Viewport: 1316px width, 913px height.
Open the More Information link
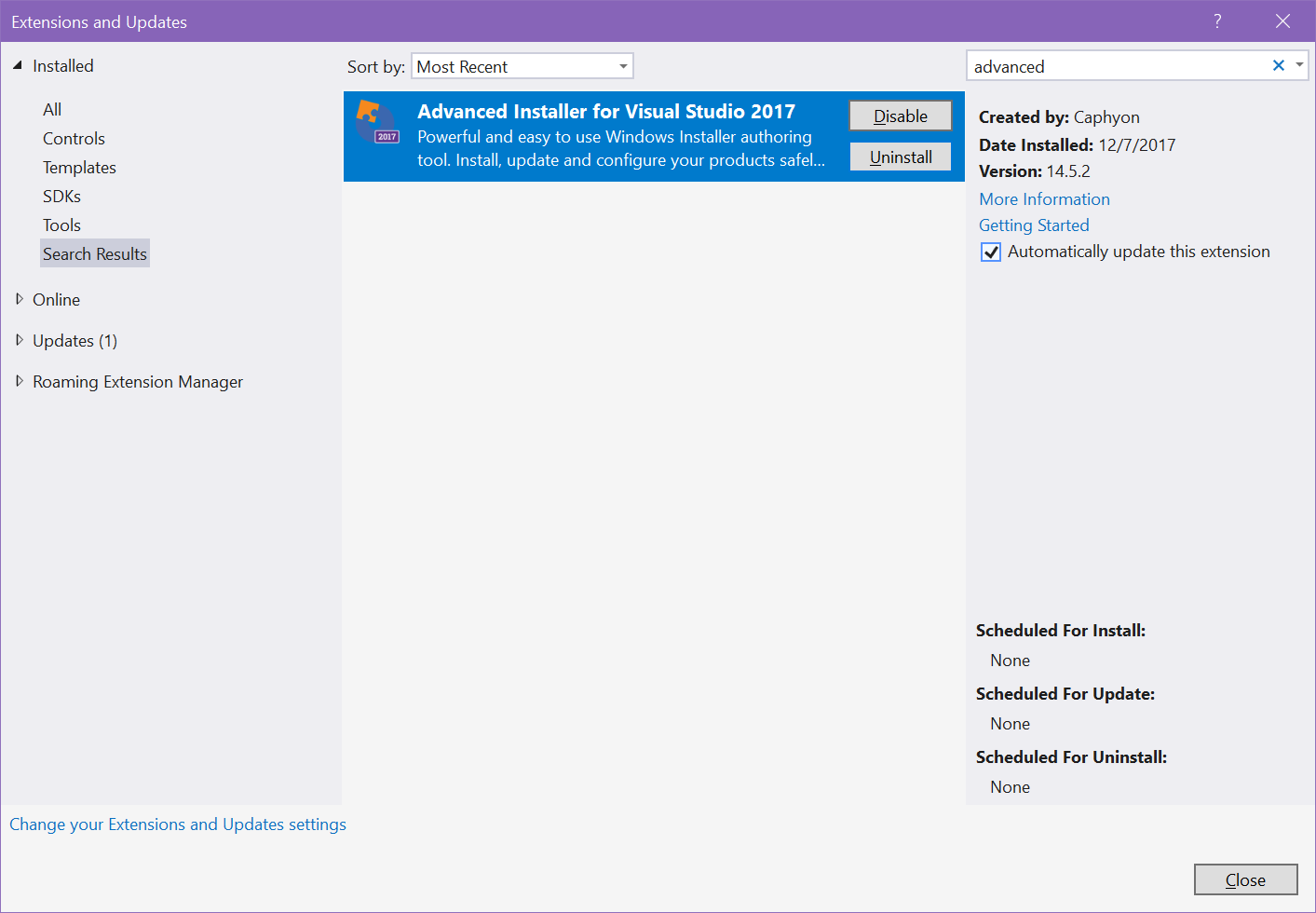1044,199
